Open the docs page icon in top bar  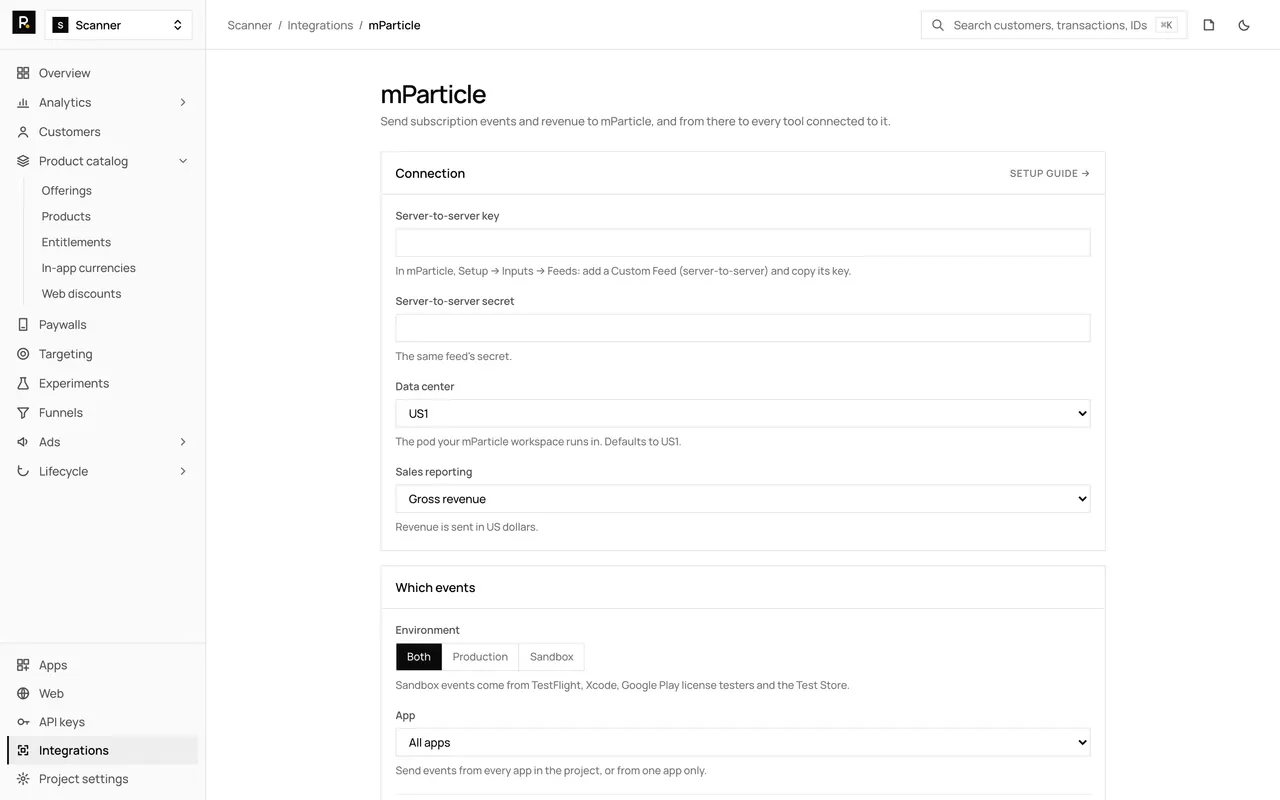1209,25
